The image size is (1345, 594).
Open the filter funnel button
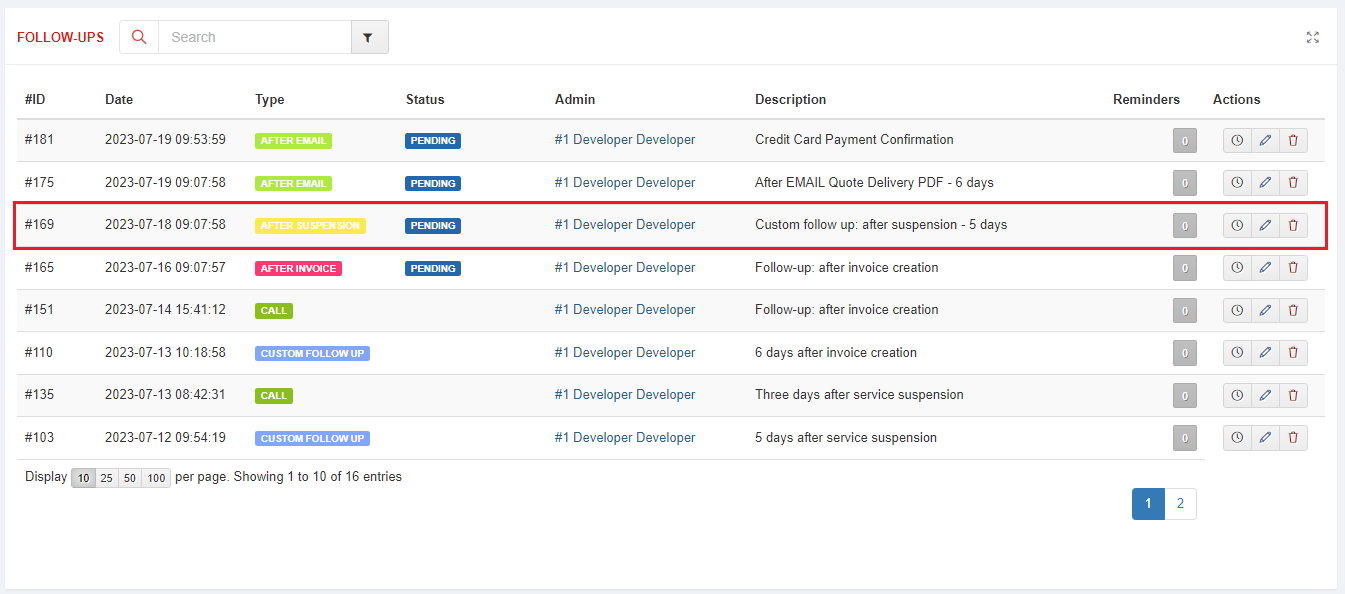coord(369,37)
